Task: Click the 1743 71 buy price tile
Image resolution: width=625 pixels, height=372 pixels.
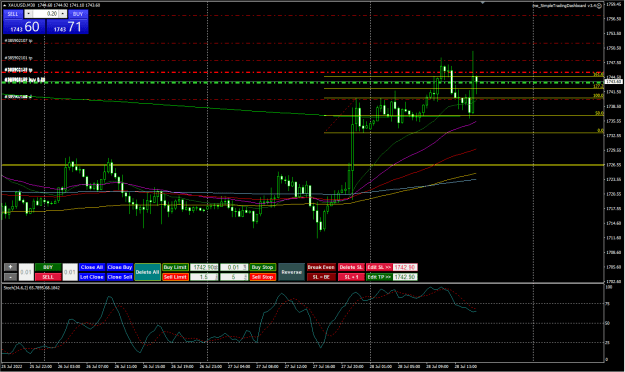Action: coord(67,27)
